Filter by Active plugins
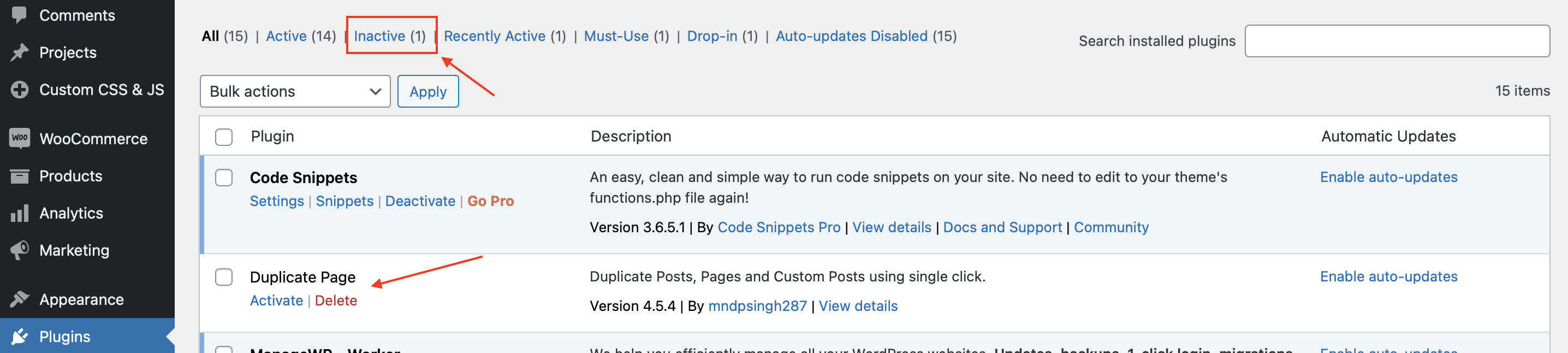 pos(286,36)
